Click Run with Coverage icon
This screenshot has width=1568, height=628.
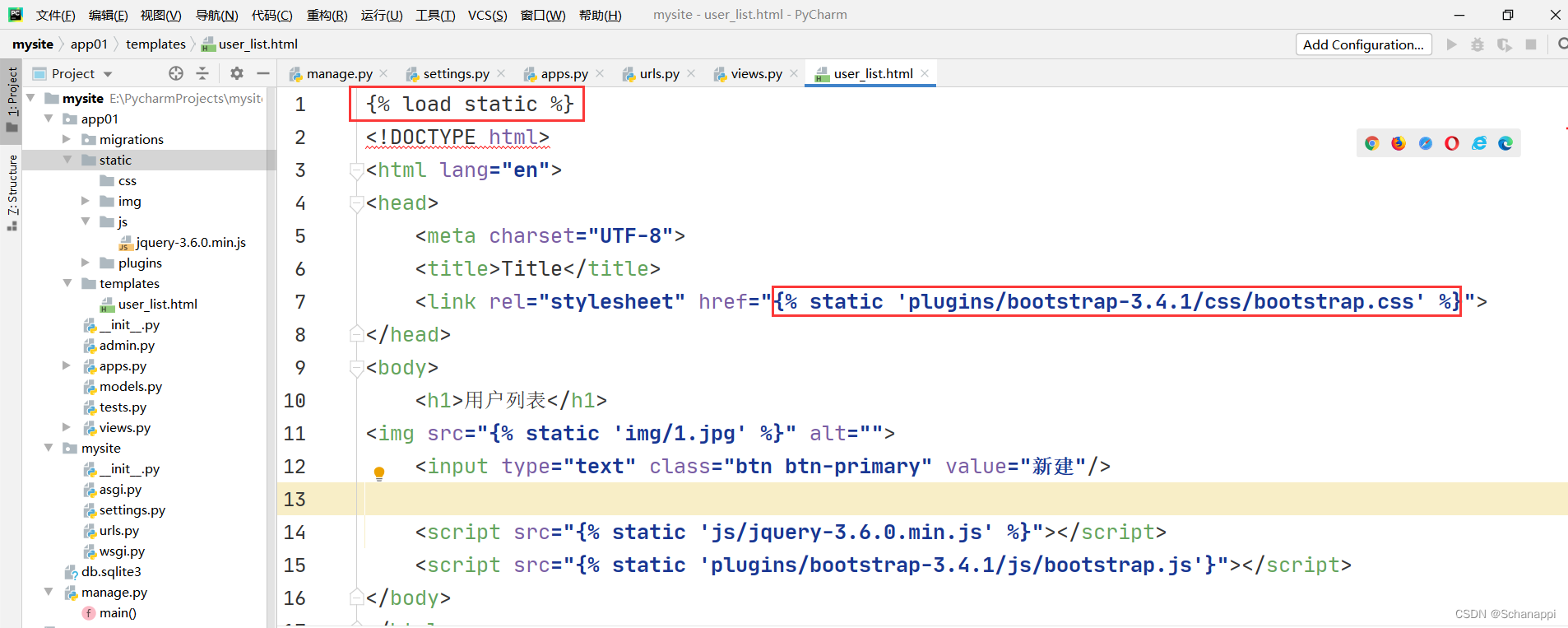1505,44
